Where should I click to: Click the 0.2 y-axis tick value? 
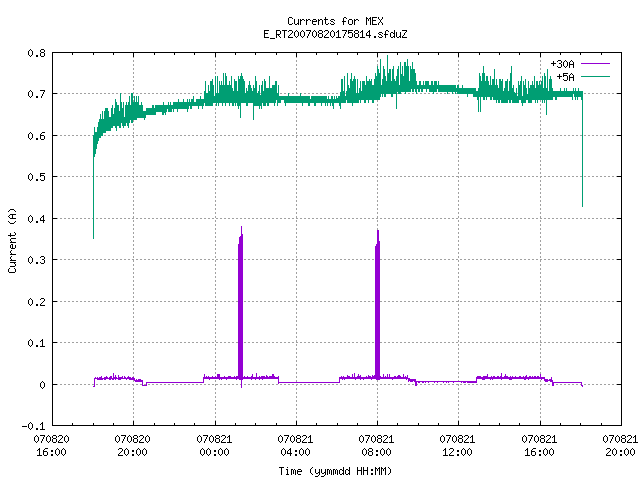36,302
